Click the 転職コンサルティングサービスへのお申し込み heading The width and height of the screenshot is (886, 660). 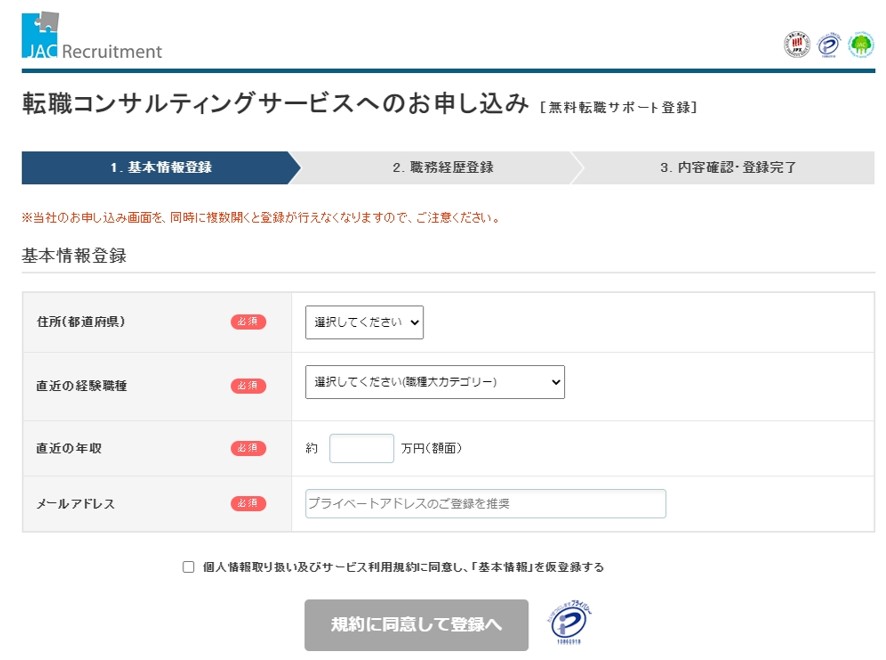tap(275, 104)
